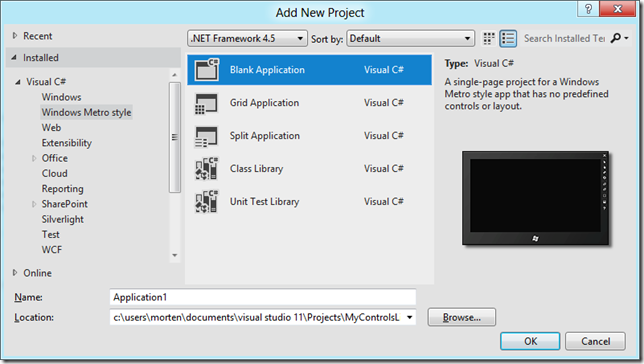Expand the Recent section
The image size is (644, 364).
click(x=15, y=36)
